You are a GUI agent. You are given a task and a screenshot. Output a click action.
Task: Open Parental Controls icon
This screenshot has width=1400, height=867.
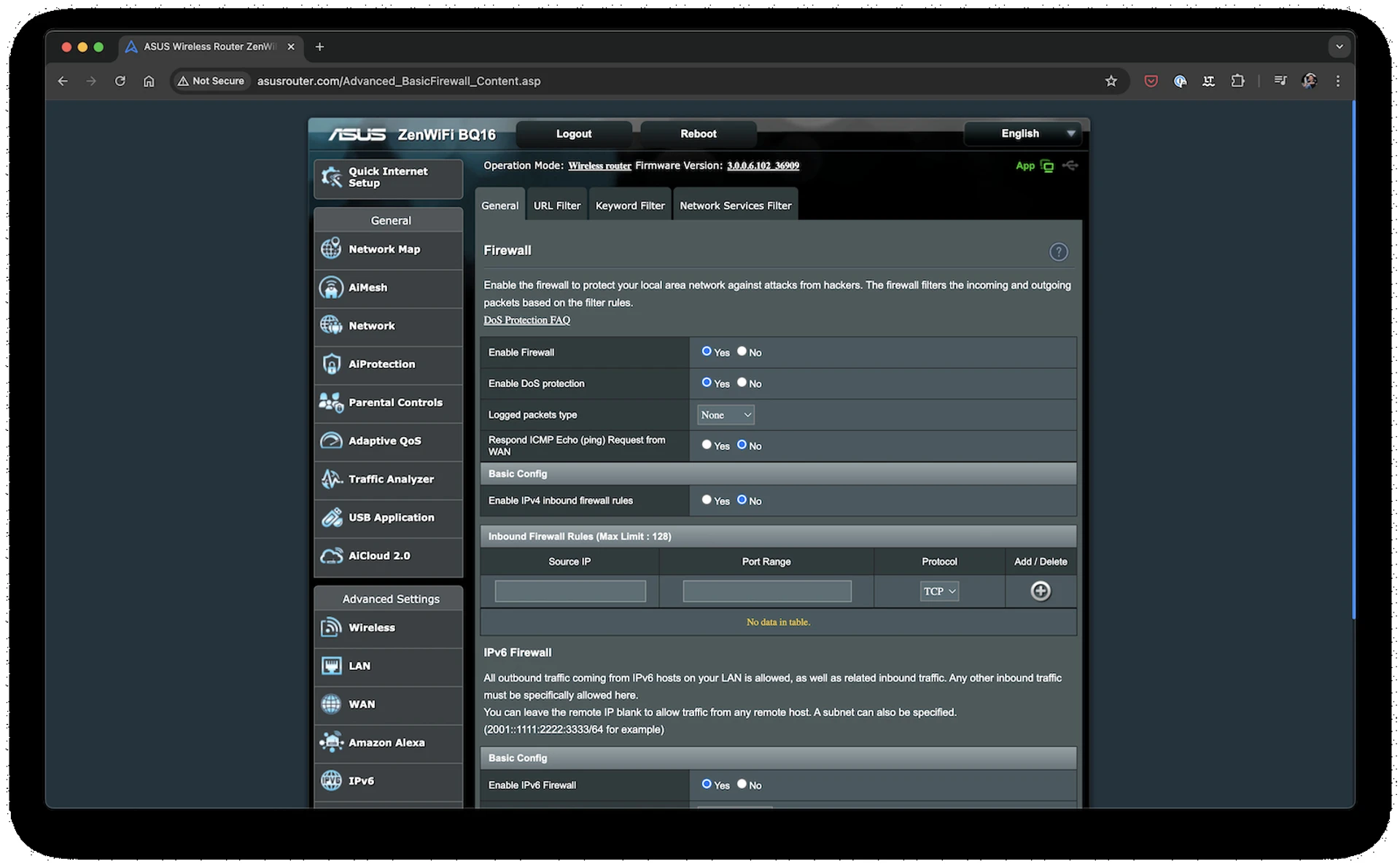[x=331, y=403]
